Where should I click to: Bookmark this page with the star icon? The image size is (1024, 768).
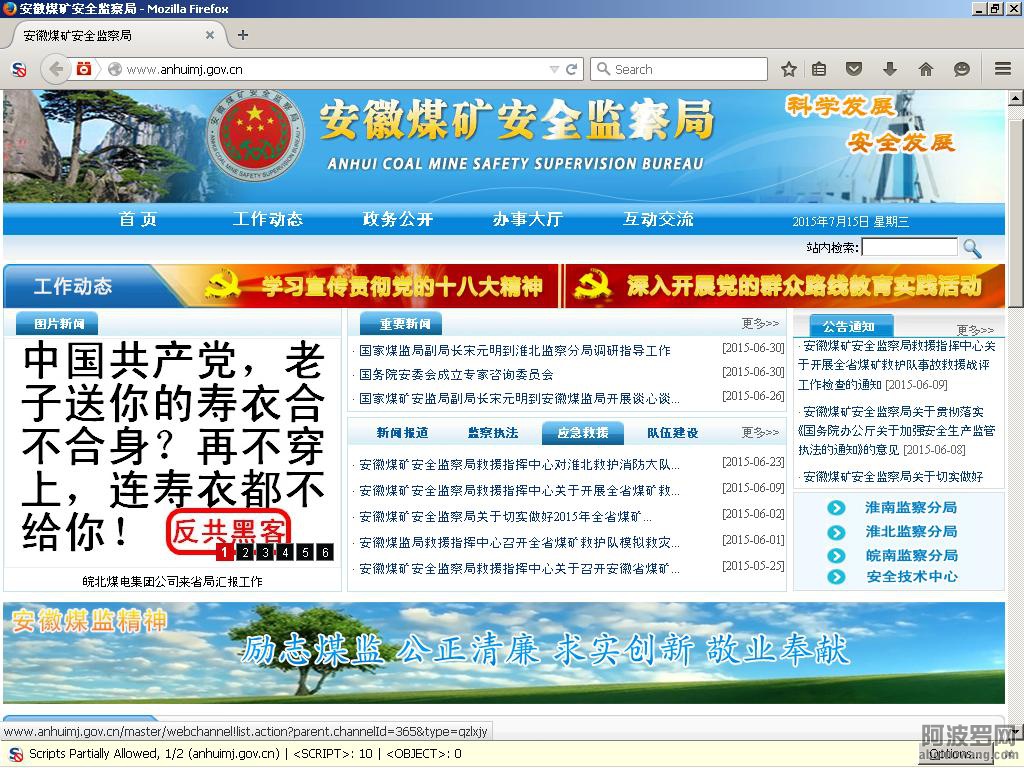point(788,69)
